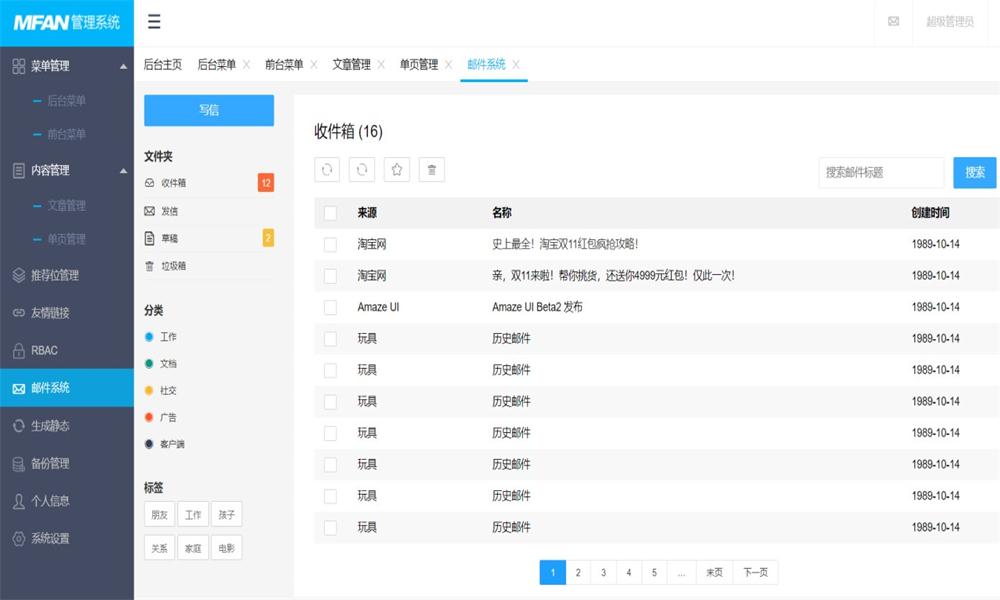Image resolution: width=1000 pixels, height=600 pixels.
Task: Focus the 搜索邮件标题 search field
Action: tap(881, 172)
